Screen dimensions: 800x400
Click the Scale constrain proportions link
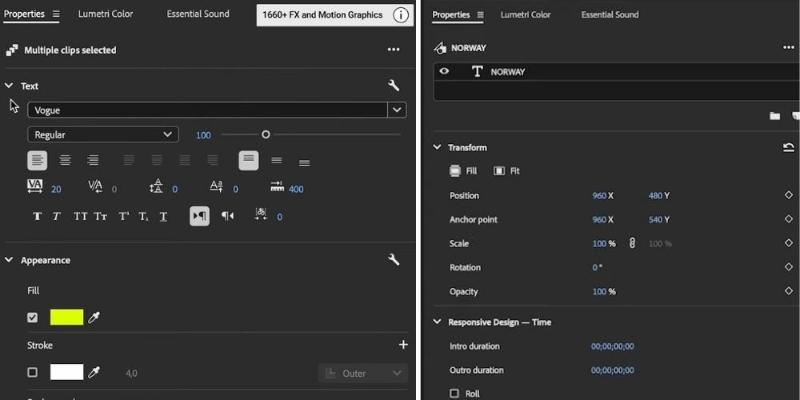[631, 244]
